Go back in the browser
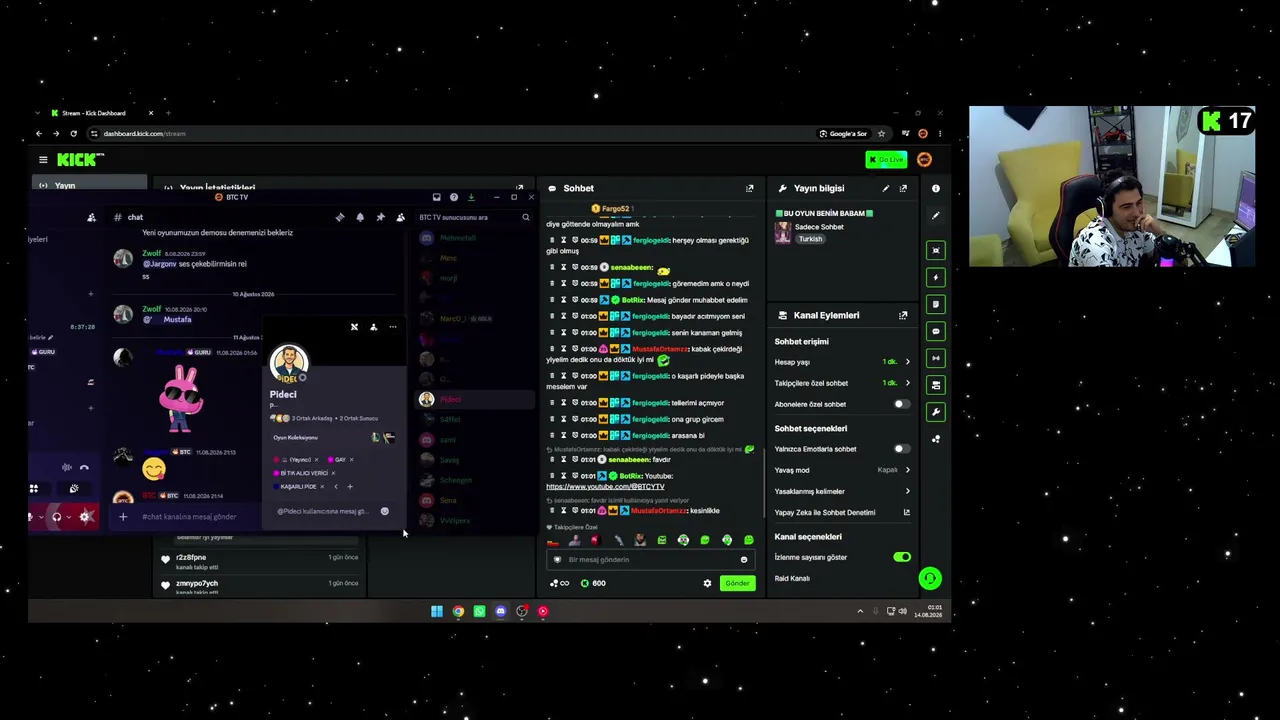The width and height of the screenshot is (1280, 720). [39, 133]
